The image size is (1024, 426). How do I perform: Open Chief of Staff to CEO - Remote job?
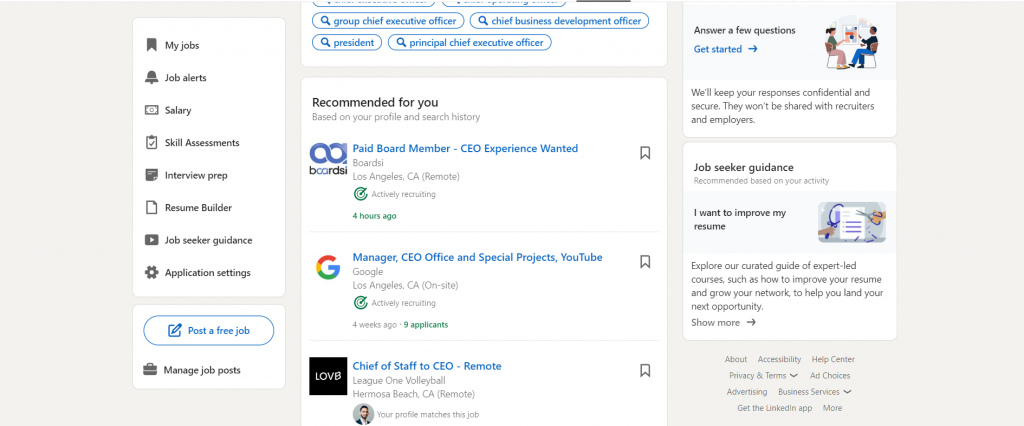pos(427,366)
